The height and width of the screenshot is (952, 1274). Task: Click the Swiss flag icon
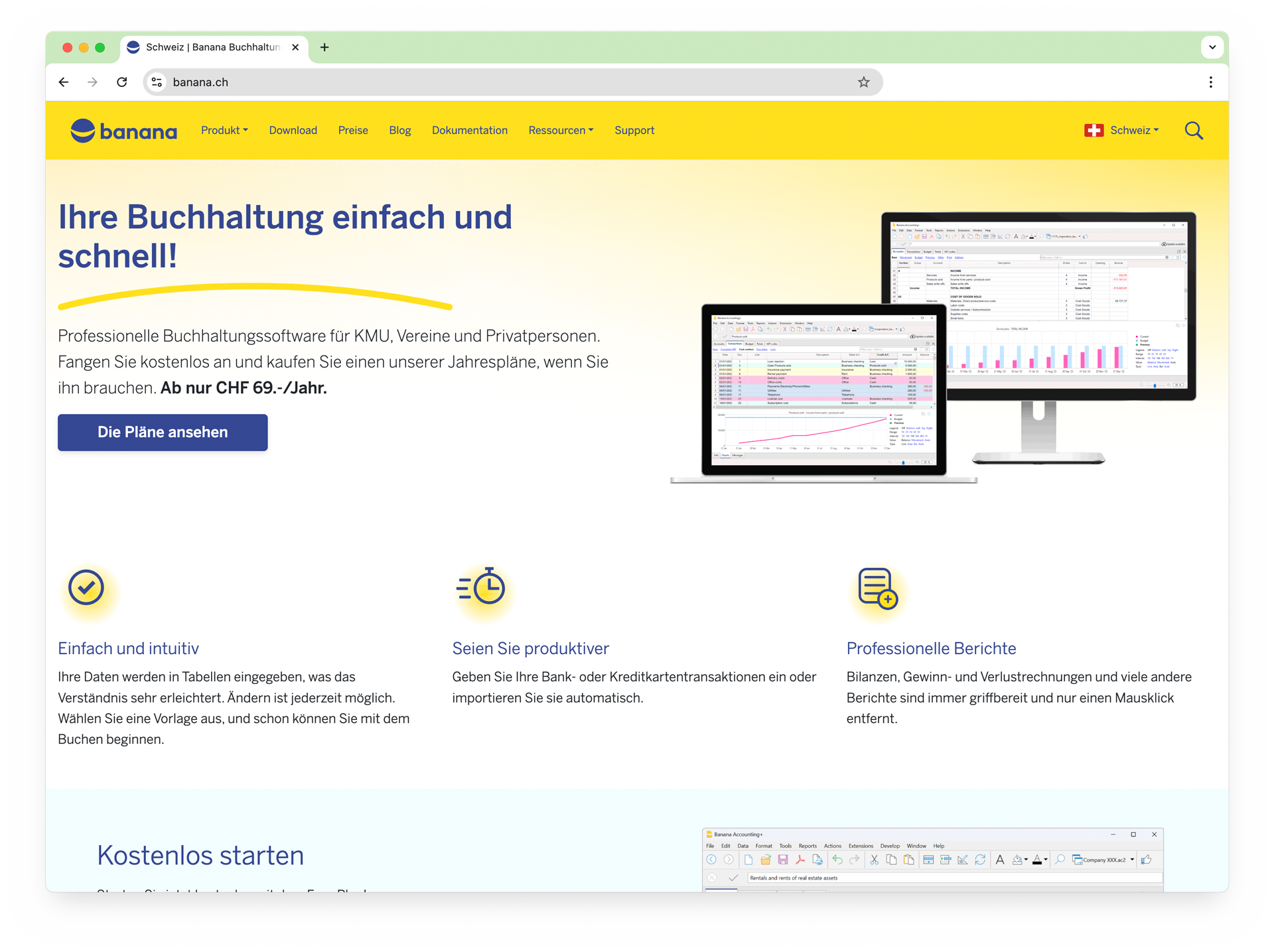coord(1094,131)
